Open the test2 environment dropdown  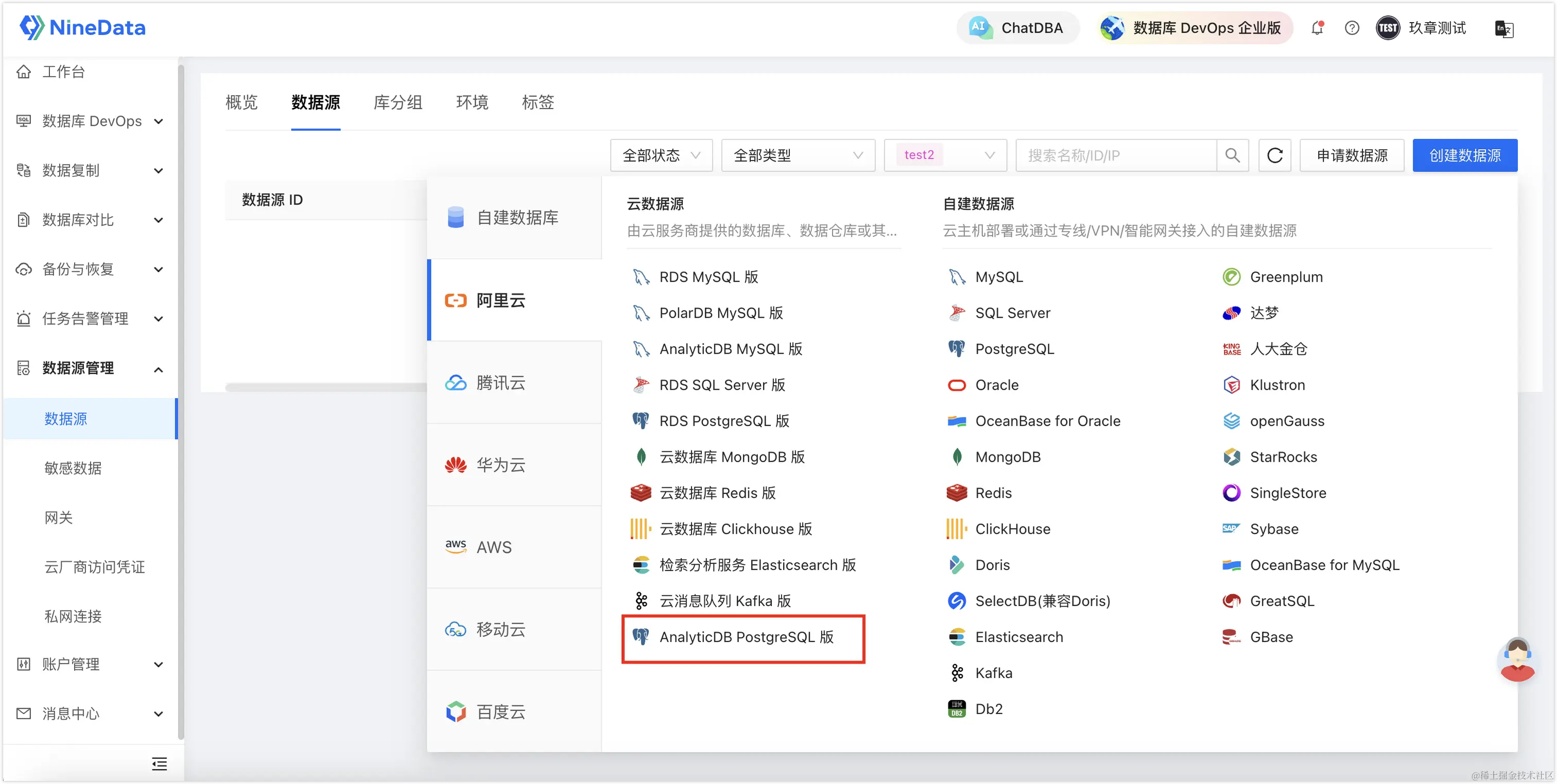pyautogui.click(x=945, y=155)
